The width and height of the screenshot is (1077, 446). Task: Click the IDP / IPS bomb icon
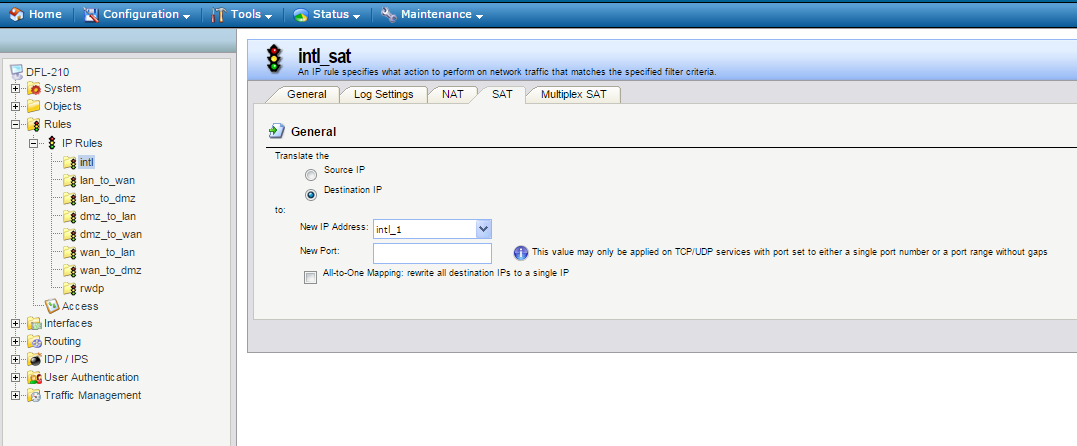point(34,359)
